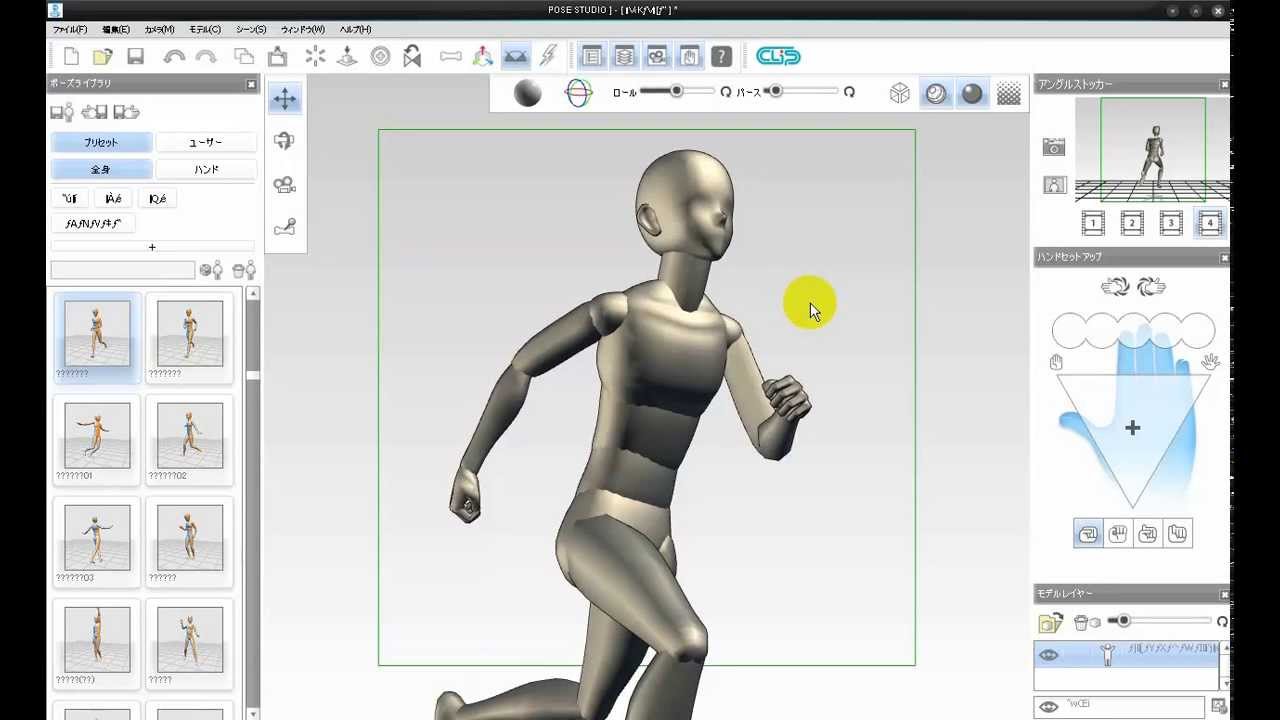Image resolution: width=1280 pixels, height=720 pixels.
Task: Select the ハンド (Hand) tab
Action: pyautogui.click(x=206, y=170)
